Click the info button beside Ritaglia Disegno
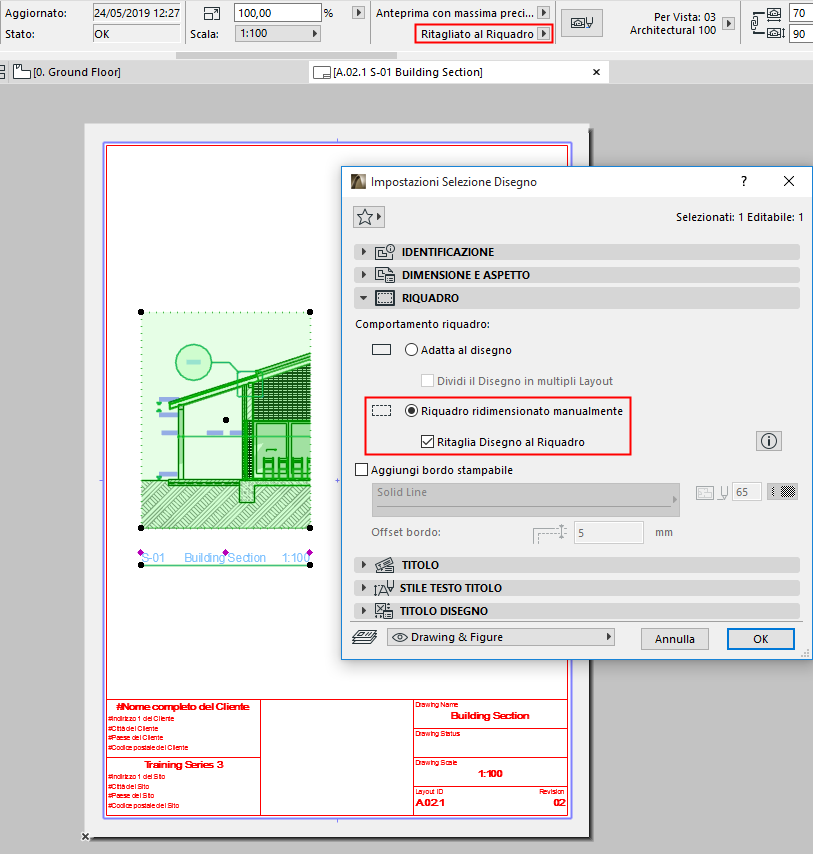This screenshot has width=813, height=854. [x=768, y=441]
